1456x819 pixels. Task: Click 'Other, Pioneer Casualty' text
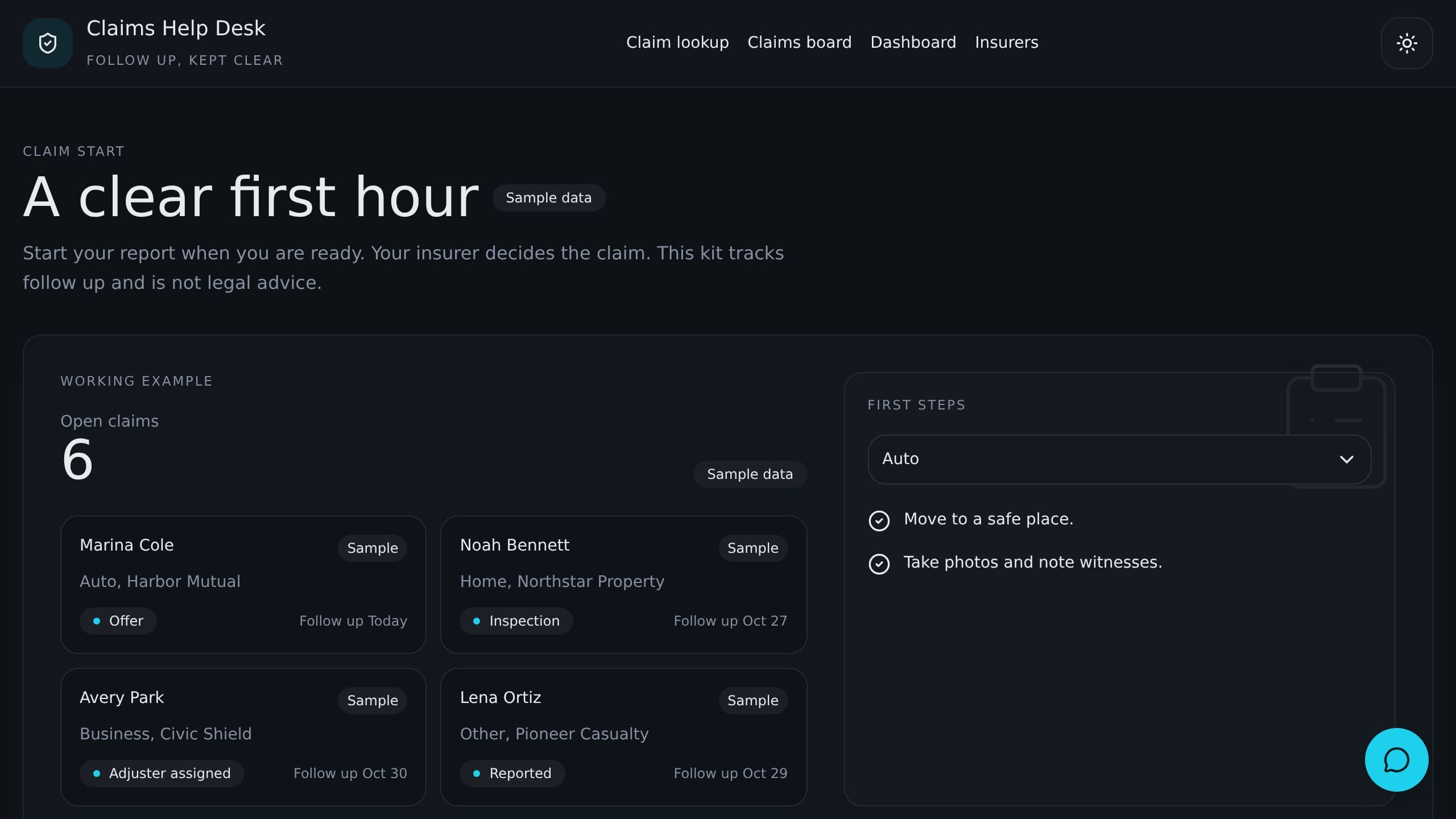(554, 734)
